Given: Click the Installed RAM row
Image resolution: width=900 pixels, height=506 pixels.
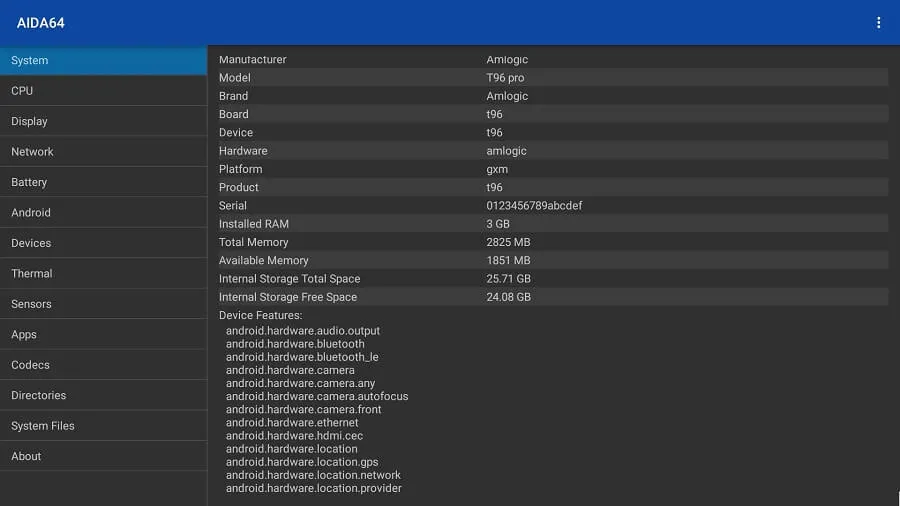Looking at the screenshot, I should pyautogui.click(x=552, y=224).
